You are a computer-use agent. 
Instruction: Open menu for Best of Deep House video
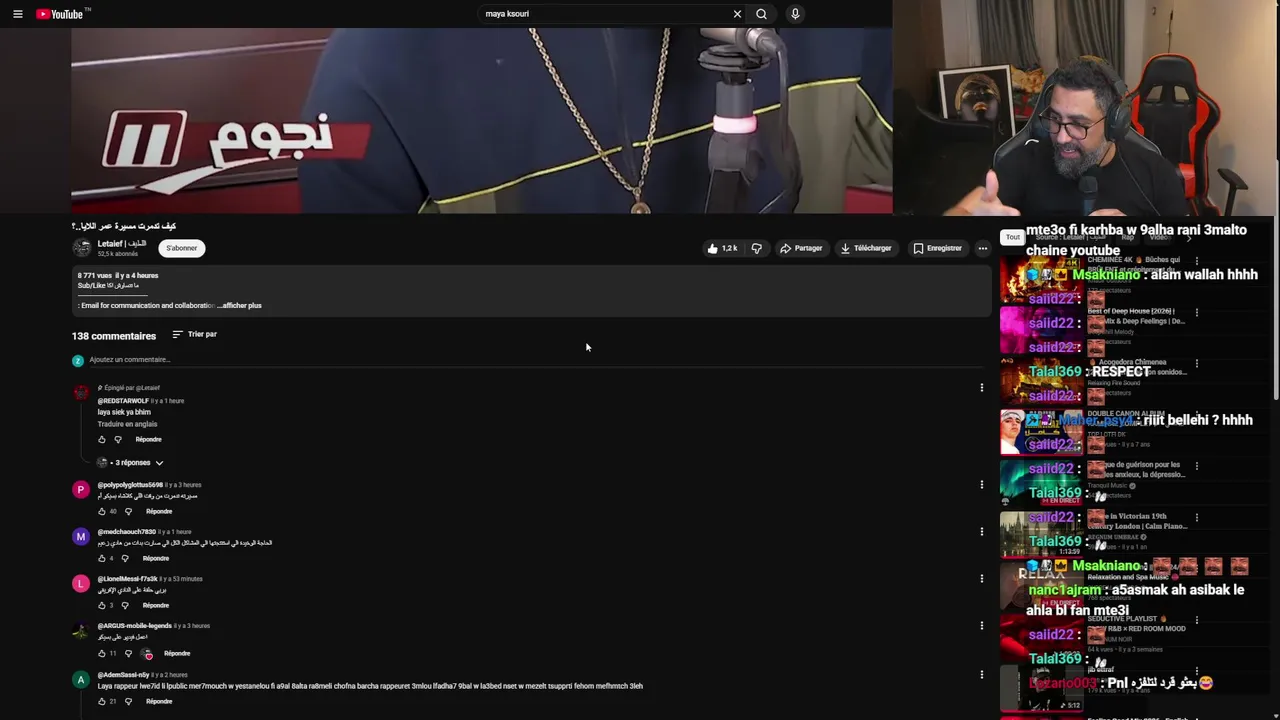tap(1196, 312)
